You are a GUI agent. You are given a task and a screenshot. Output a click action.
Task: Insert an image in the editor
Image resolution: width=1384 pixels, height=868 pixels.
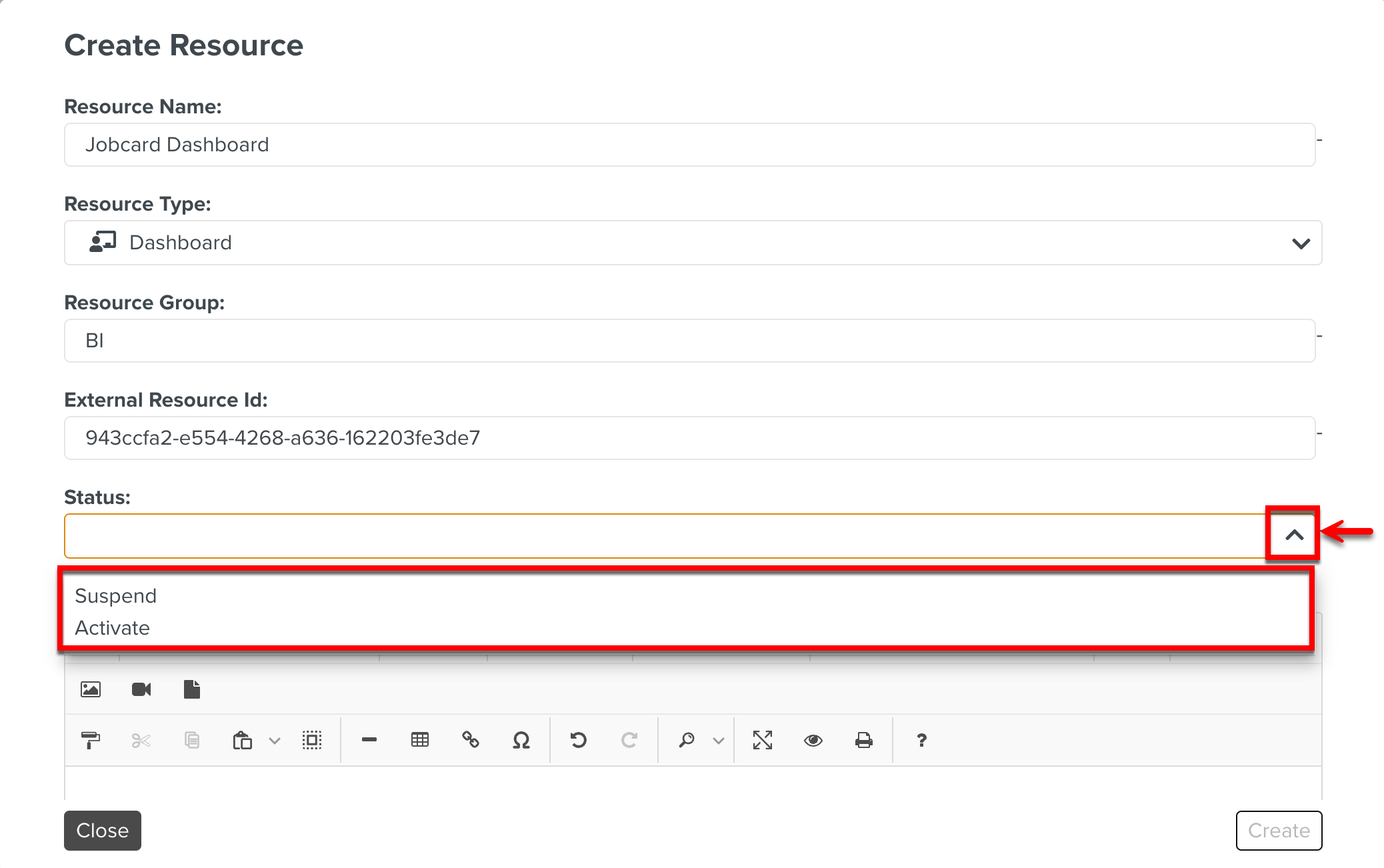pos(91,689)
